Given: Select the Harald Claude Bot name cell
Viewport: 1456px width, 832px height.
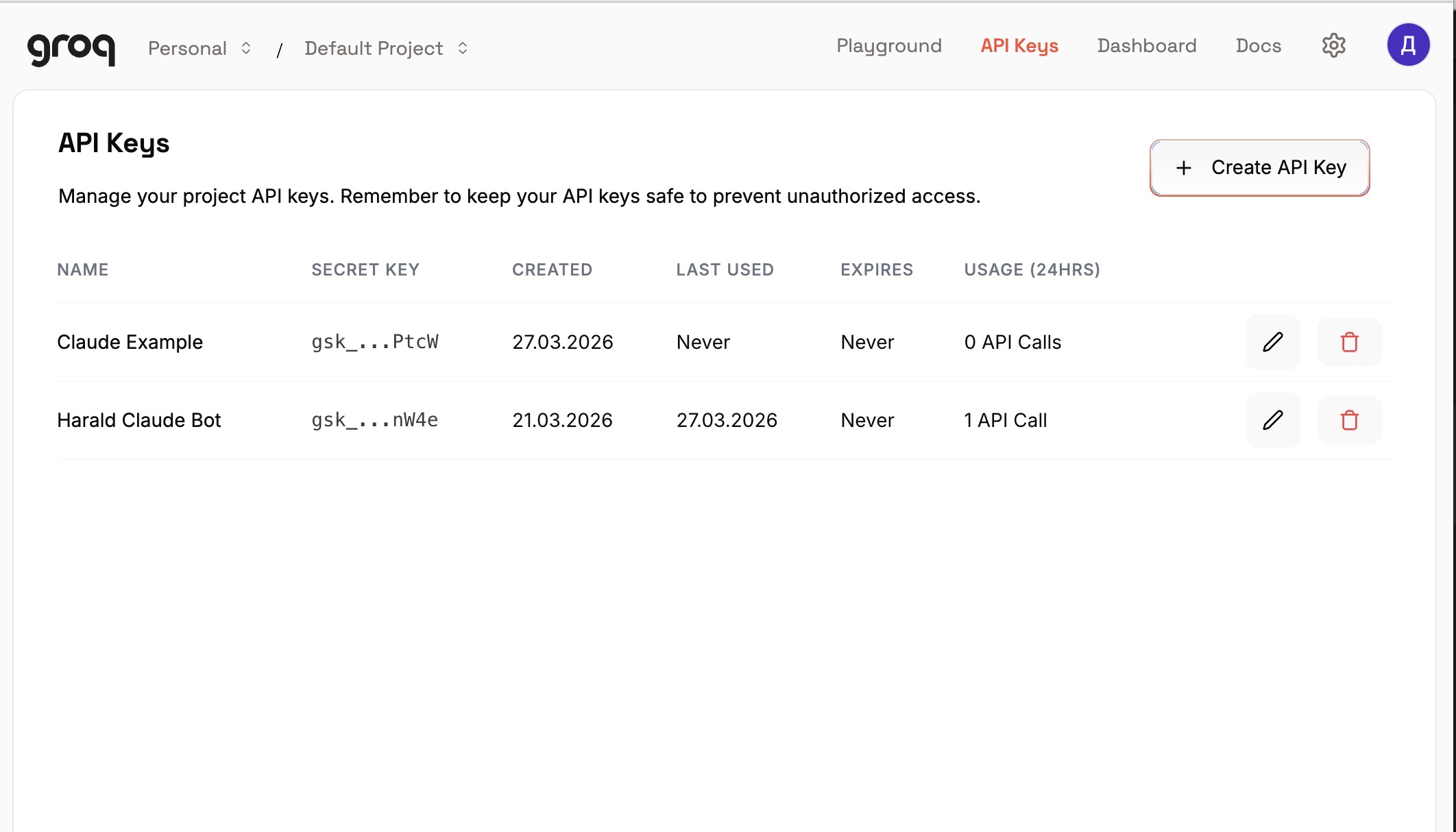Looking at the screenshot, I should pos(138,420).
